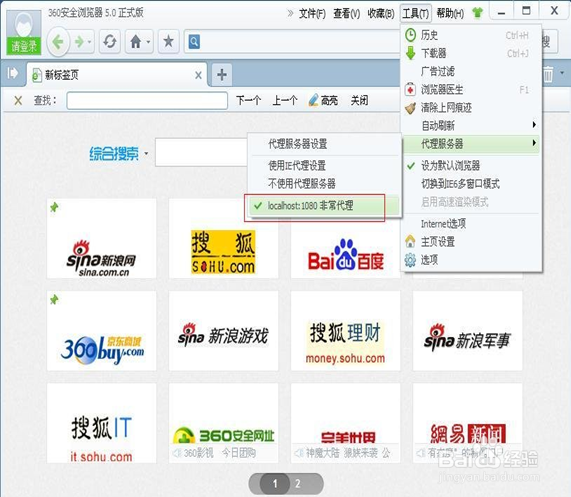Expand 代理服务器 submenu
The image size is (571, 497).
[472, 143]
